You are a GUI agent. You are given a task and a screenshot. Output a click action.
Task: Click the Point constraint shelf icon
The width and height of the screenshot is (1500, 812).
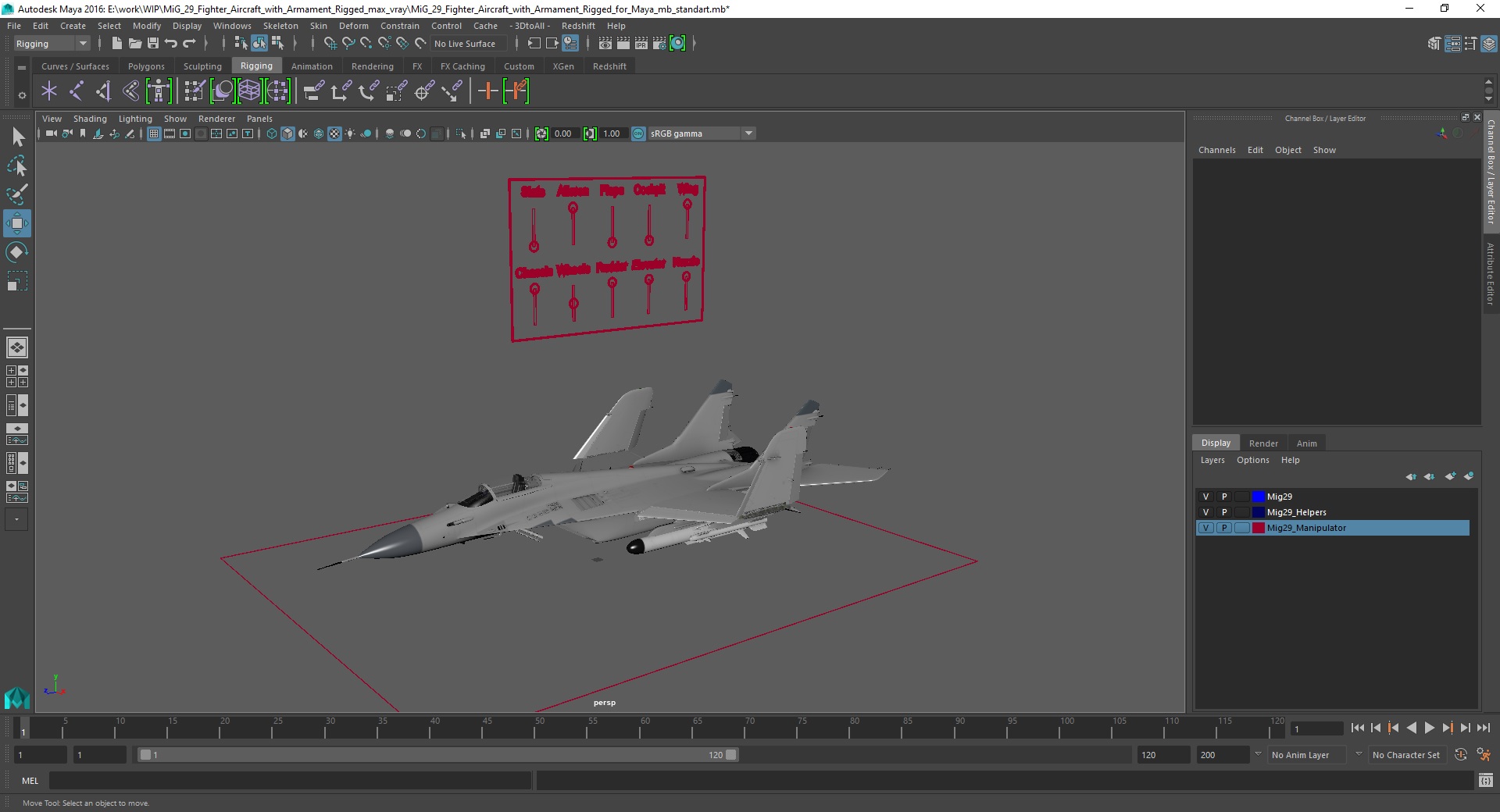click(x=341, y=91)
